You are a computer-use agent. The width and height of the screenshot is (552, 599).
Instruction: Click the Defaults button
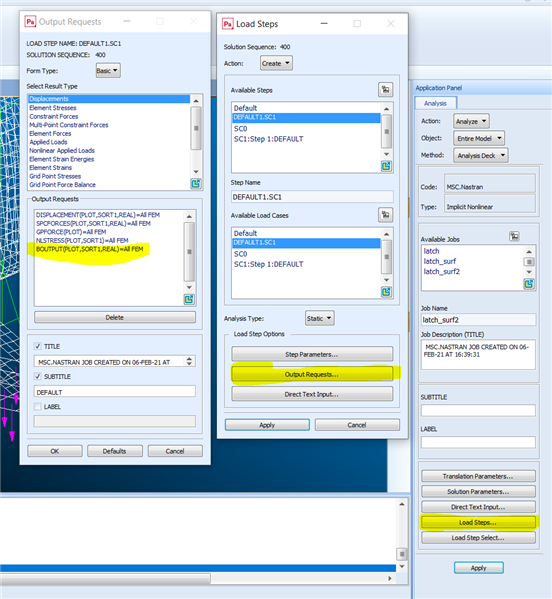point(115,451)
